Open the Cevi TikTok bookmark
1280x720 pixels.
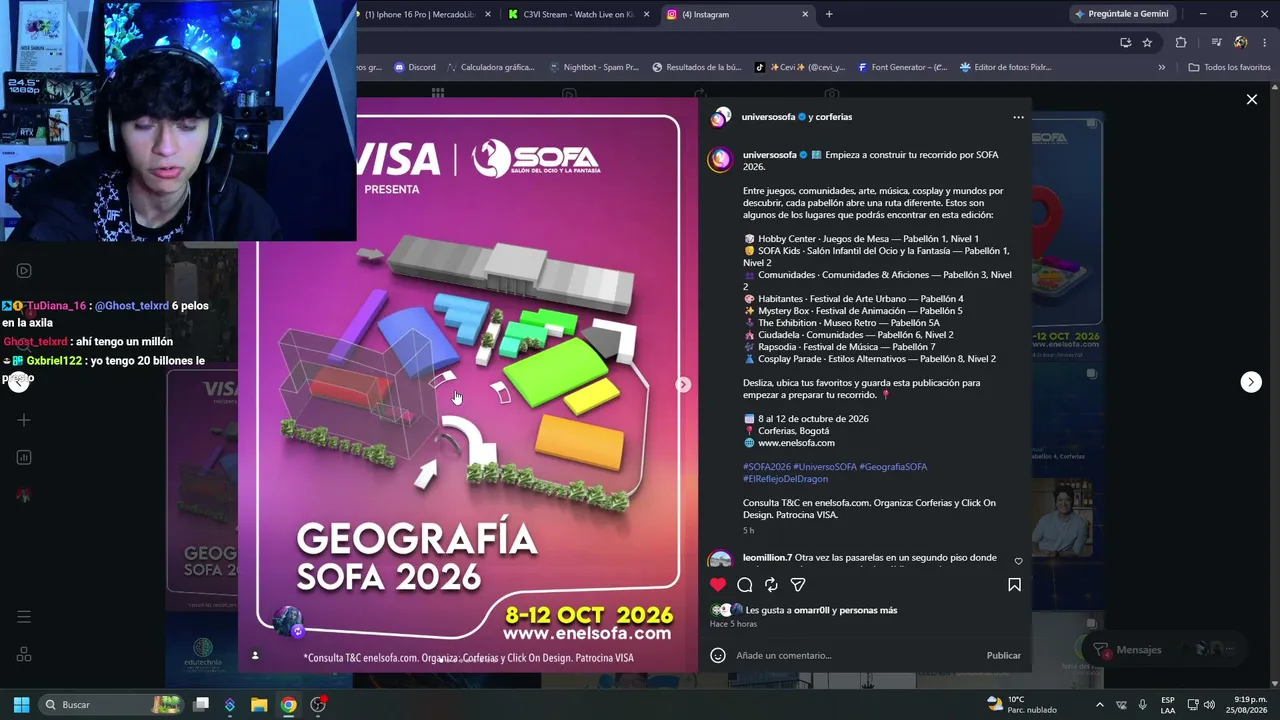click(800, 67)
